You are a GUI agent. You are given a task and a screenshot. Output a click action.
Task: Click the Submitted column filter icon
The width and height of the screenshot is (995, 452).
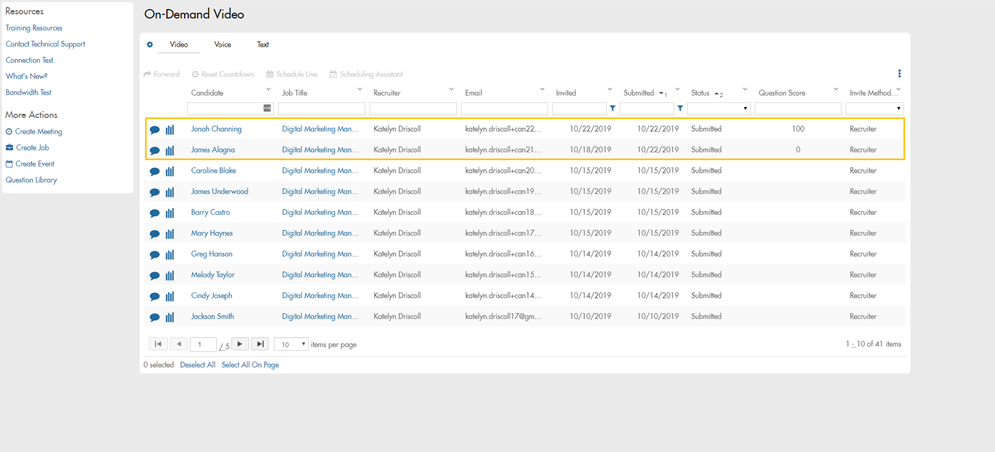680,108
